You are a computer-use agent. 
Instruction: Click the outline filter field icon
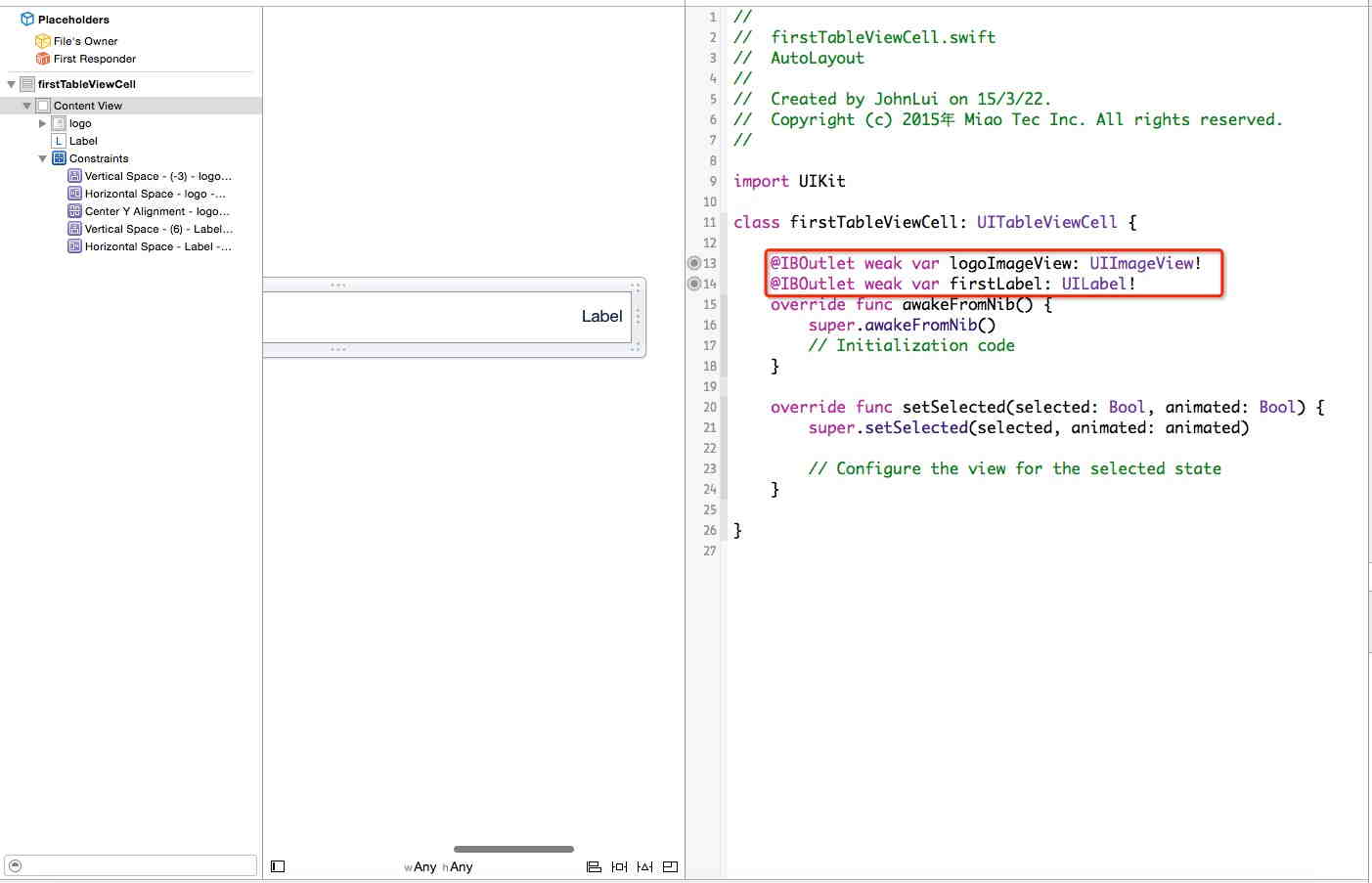[x=15, y=865]
